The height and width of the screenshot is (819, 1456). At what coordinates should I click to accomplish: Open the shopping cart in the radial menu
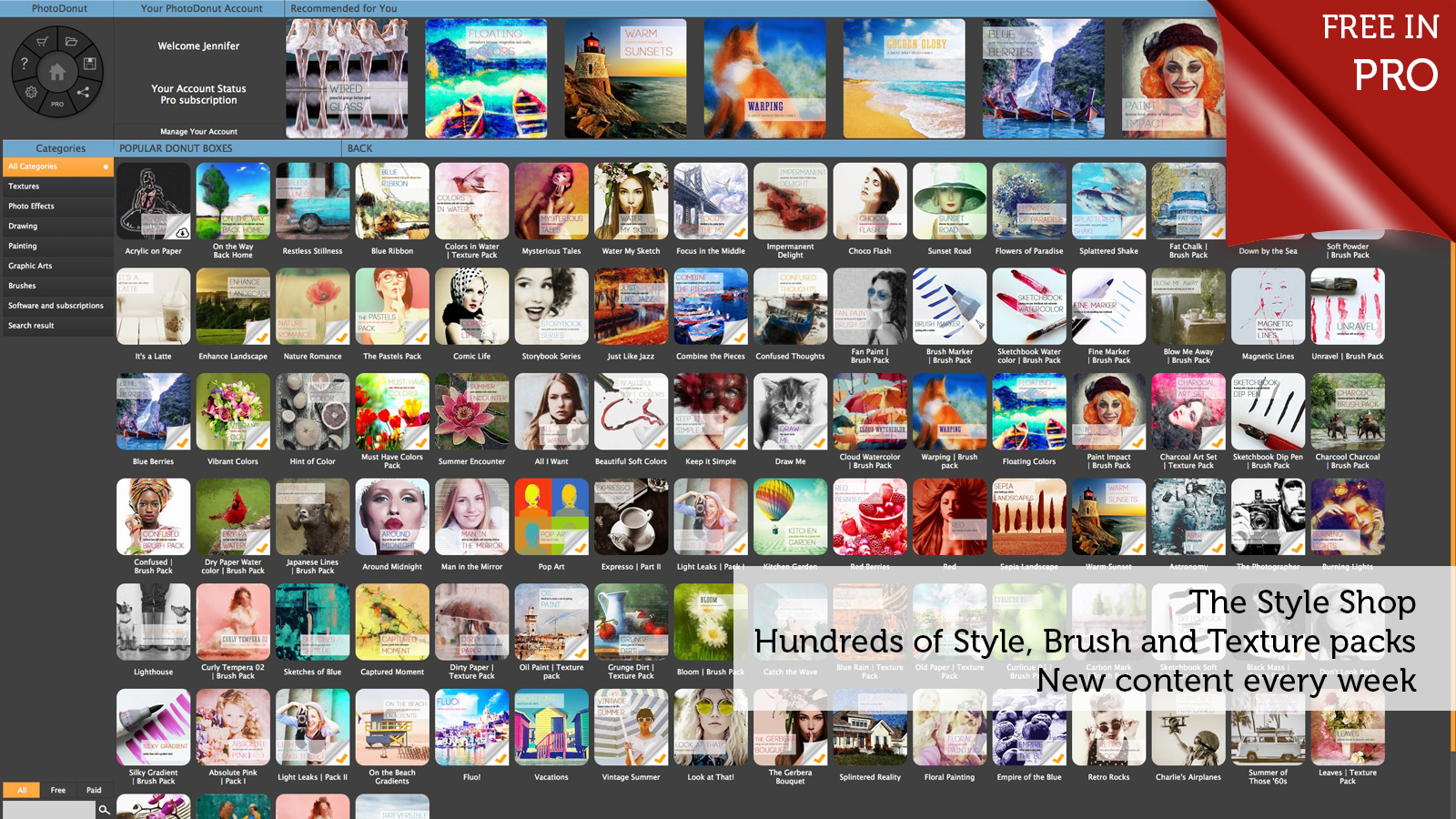[42, 42]
